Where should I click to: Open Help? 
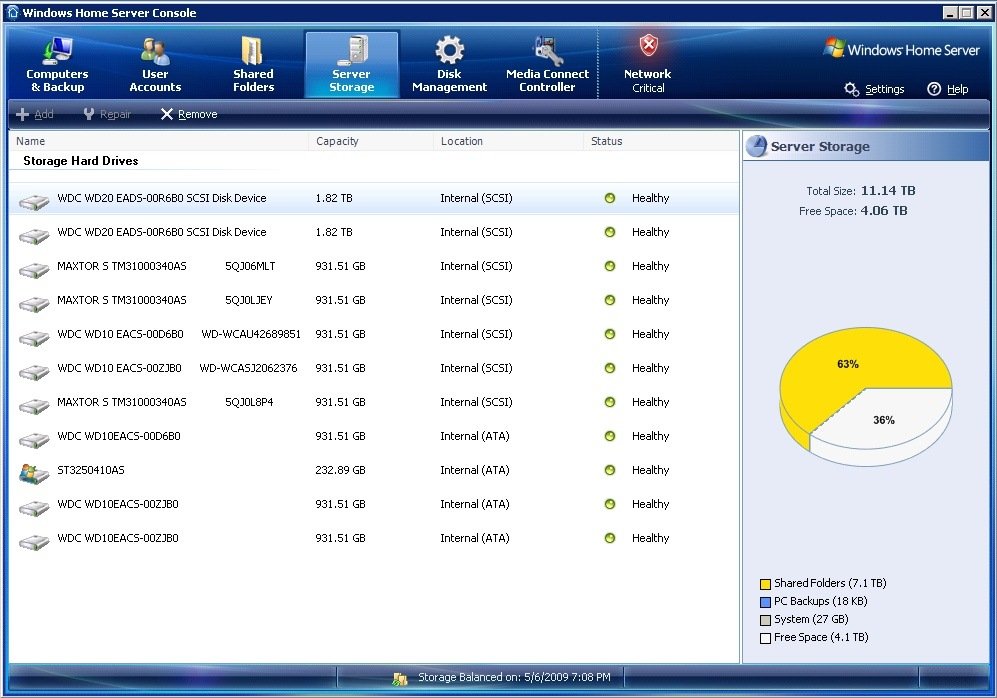coord(947,89)
